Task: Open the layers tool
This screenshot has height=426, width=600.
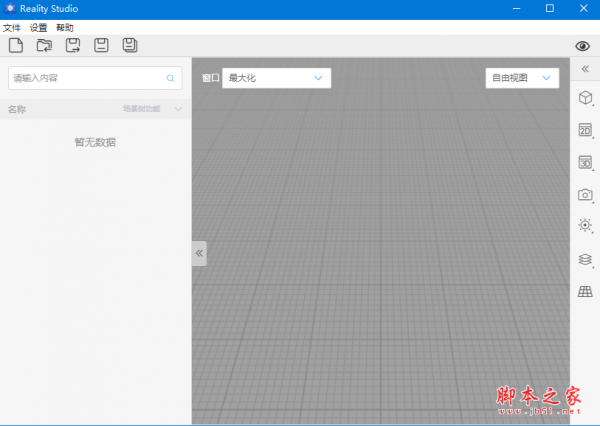Action: coord(585,259)
